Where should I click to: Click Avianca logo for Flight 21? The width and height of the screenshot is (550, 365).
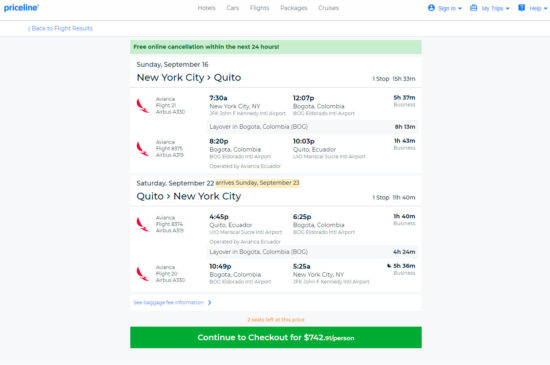pyautogui.click(x=142, y=106)
